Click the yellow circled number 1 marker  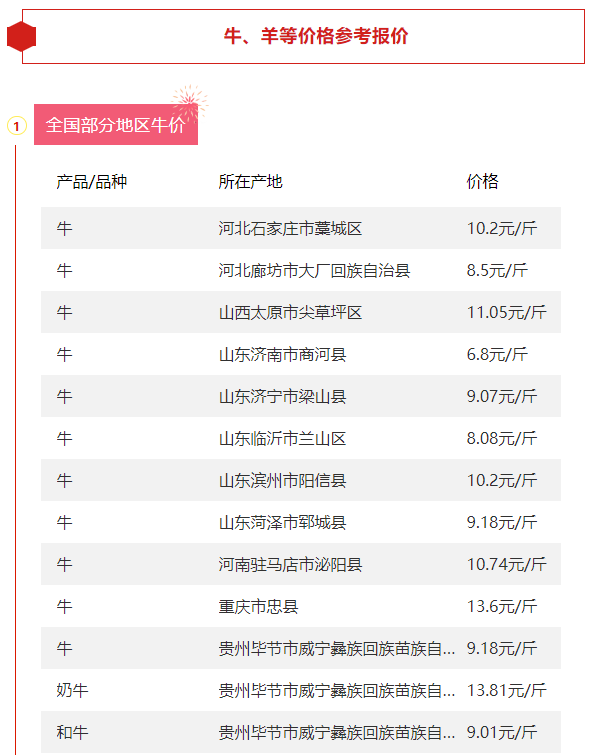(x=17, y=126)
